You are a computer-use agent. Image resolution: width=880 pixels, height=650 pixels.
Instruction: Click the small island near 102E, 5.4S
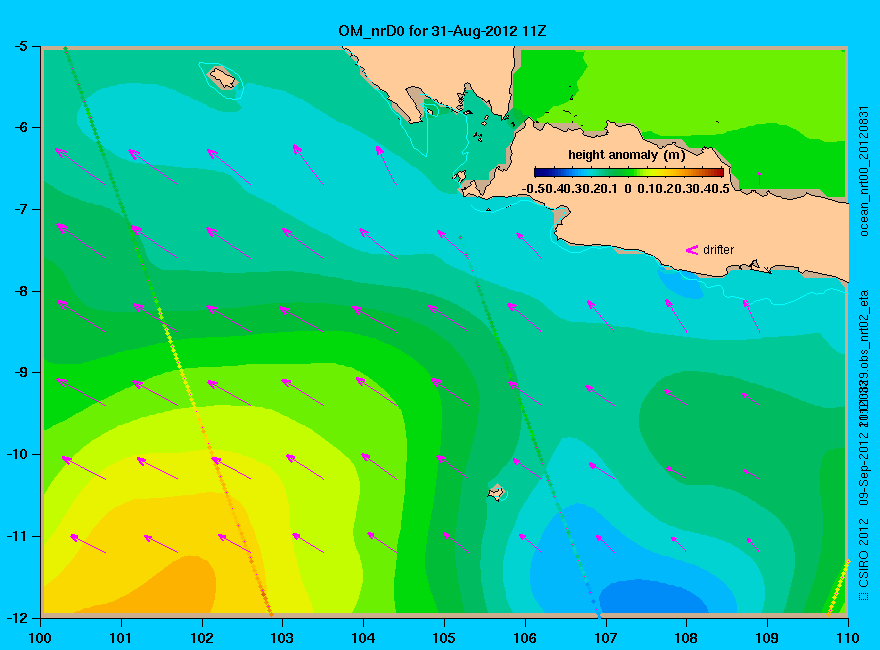(x=223, y=79)
